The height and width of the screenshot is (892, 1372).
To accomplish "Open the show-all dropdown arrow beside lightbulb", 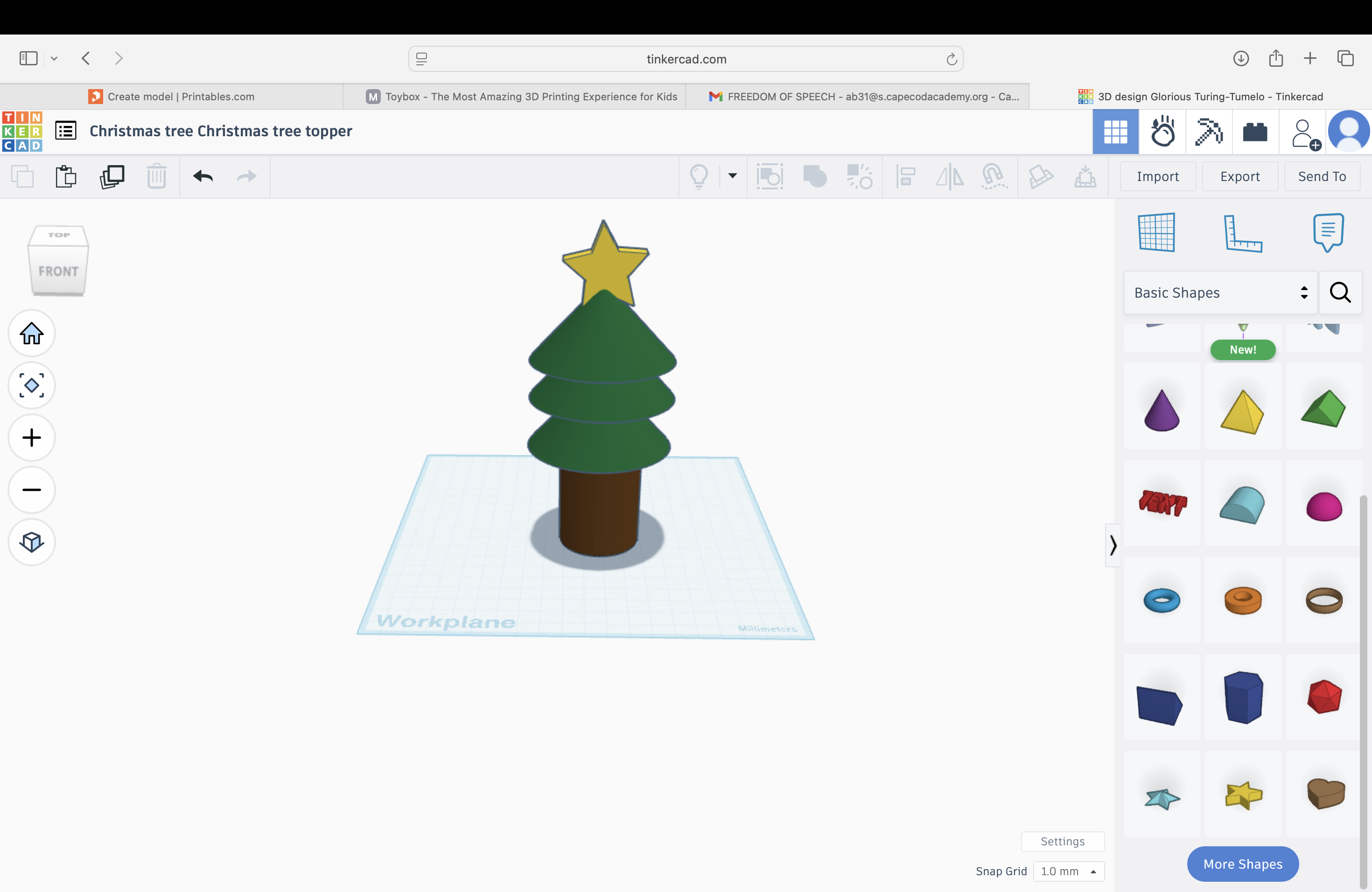I will pyautogui.click(x=733, y=176).
